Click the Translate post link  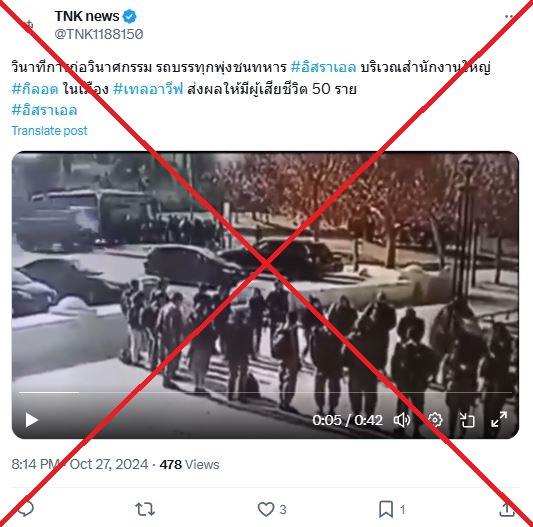(49, 131)
